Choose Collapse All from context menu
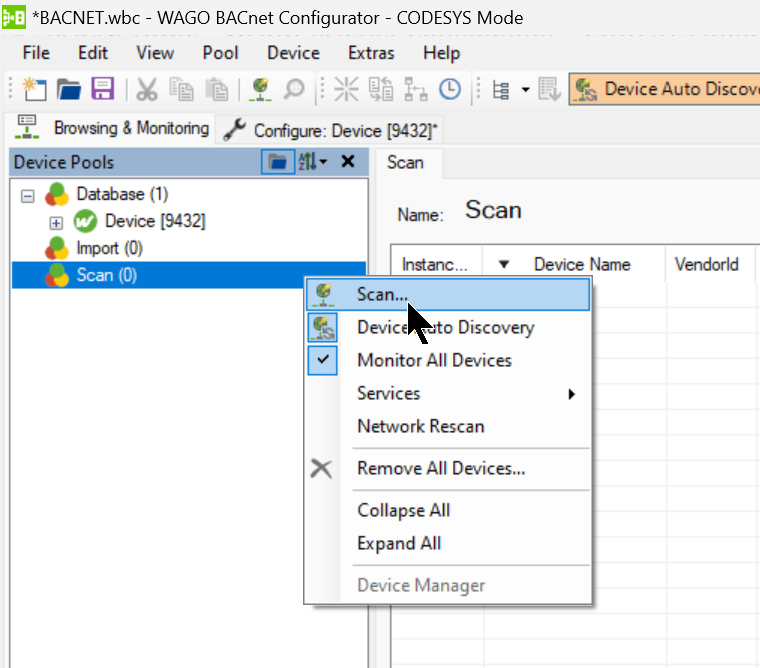The image size is (760, 668). 448,510
